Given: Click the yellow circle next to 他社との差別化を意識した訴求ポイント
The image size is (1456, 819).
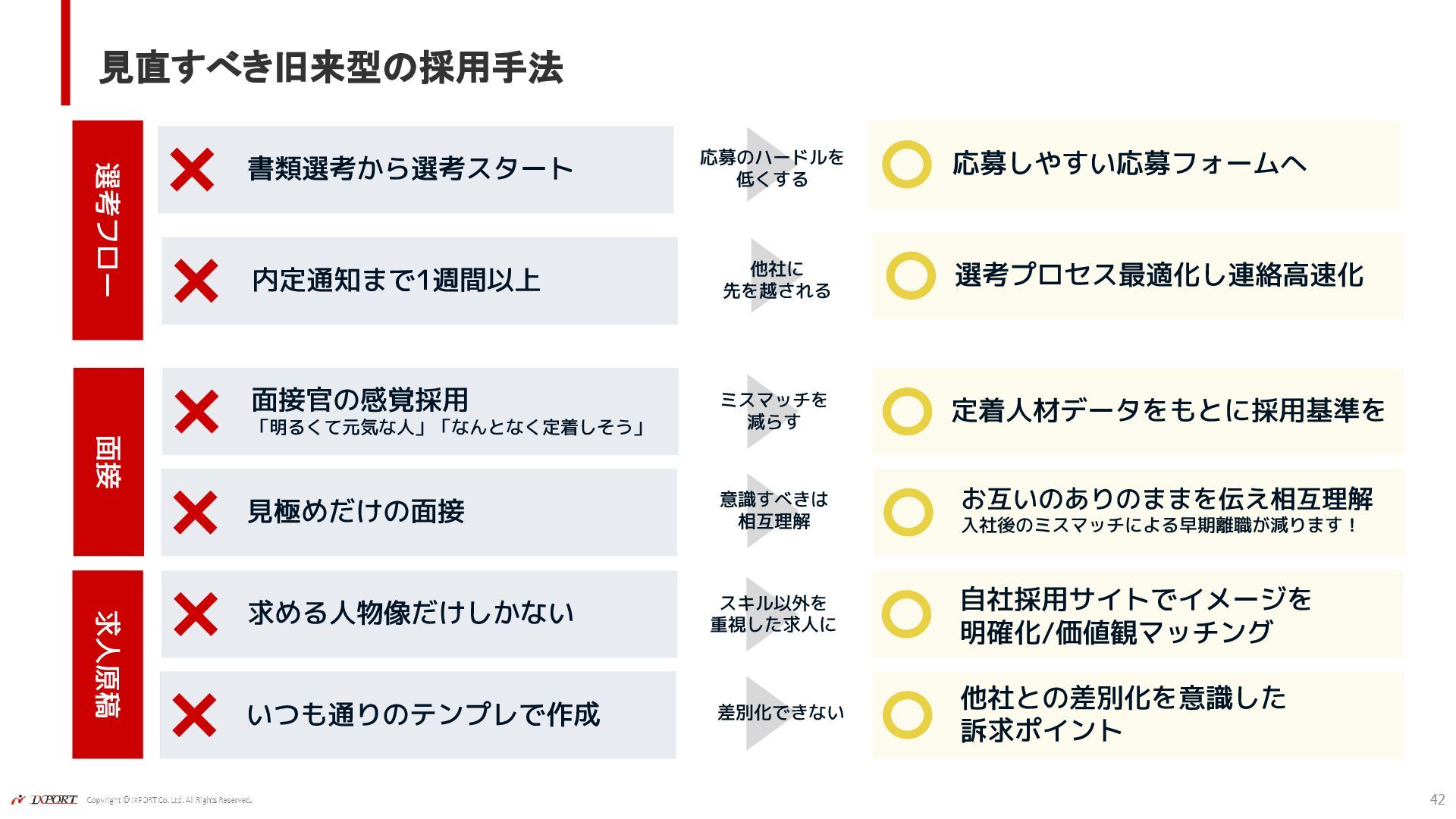Looking at the screenshot, I should (907, 715).
